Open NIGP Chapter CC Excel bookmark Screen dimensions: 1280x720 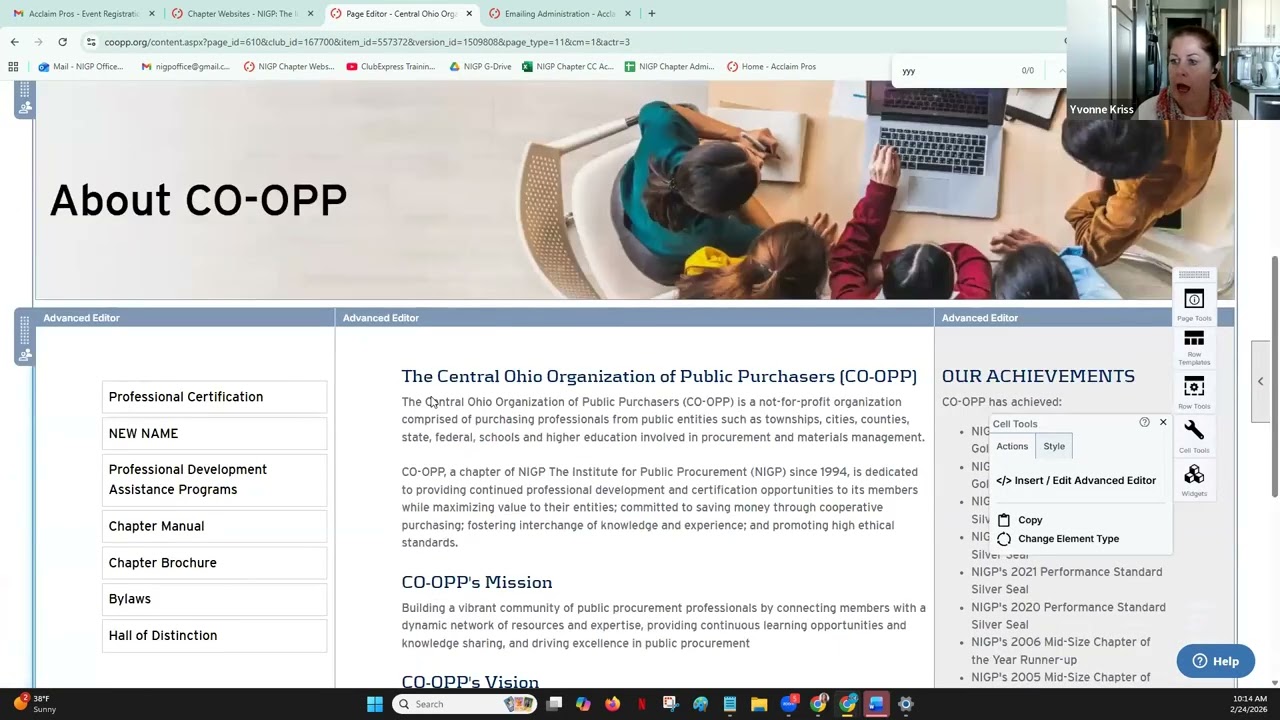tap(567, 67)
